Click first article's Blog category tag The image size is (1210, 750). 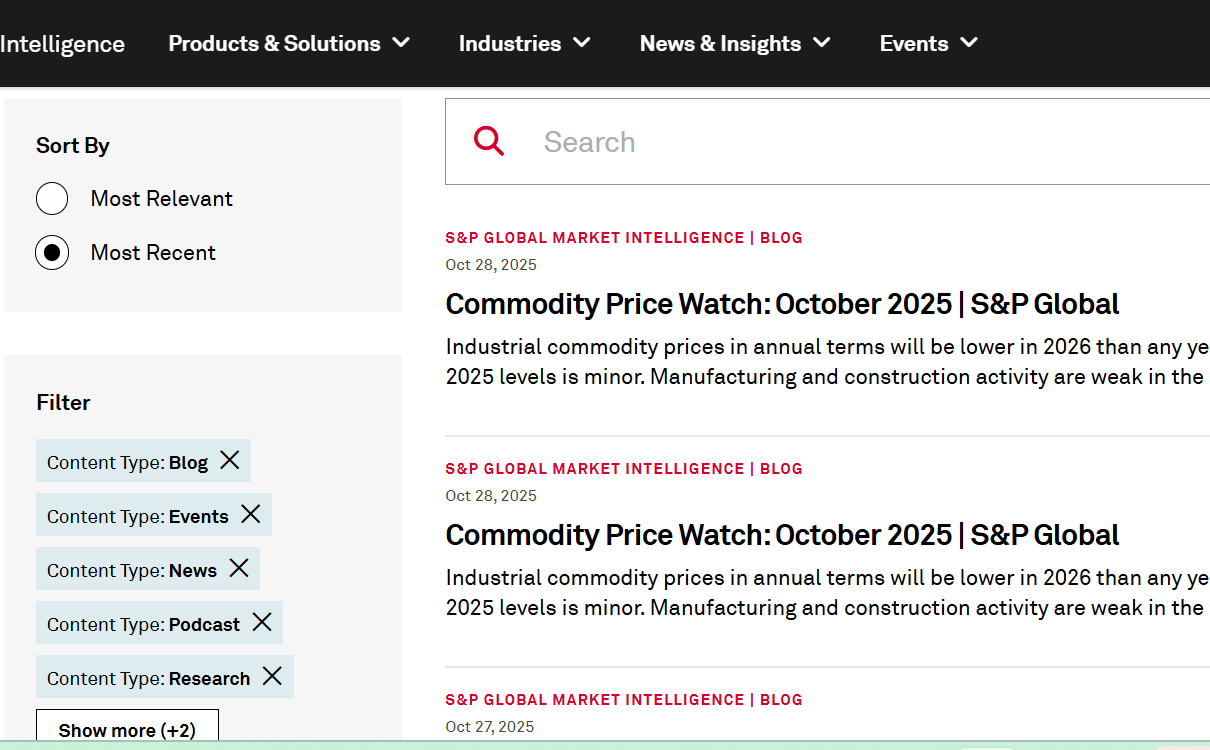[781, 238]
